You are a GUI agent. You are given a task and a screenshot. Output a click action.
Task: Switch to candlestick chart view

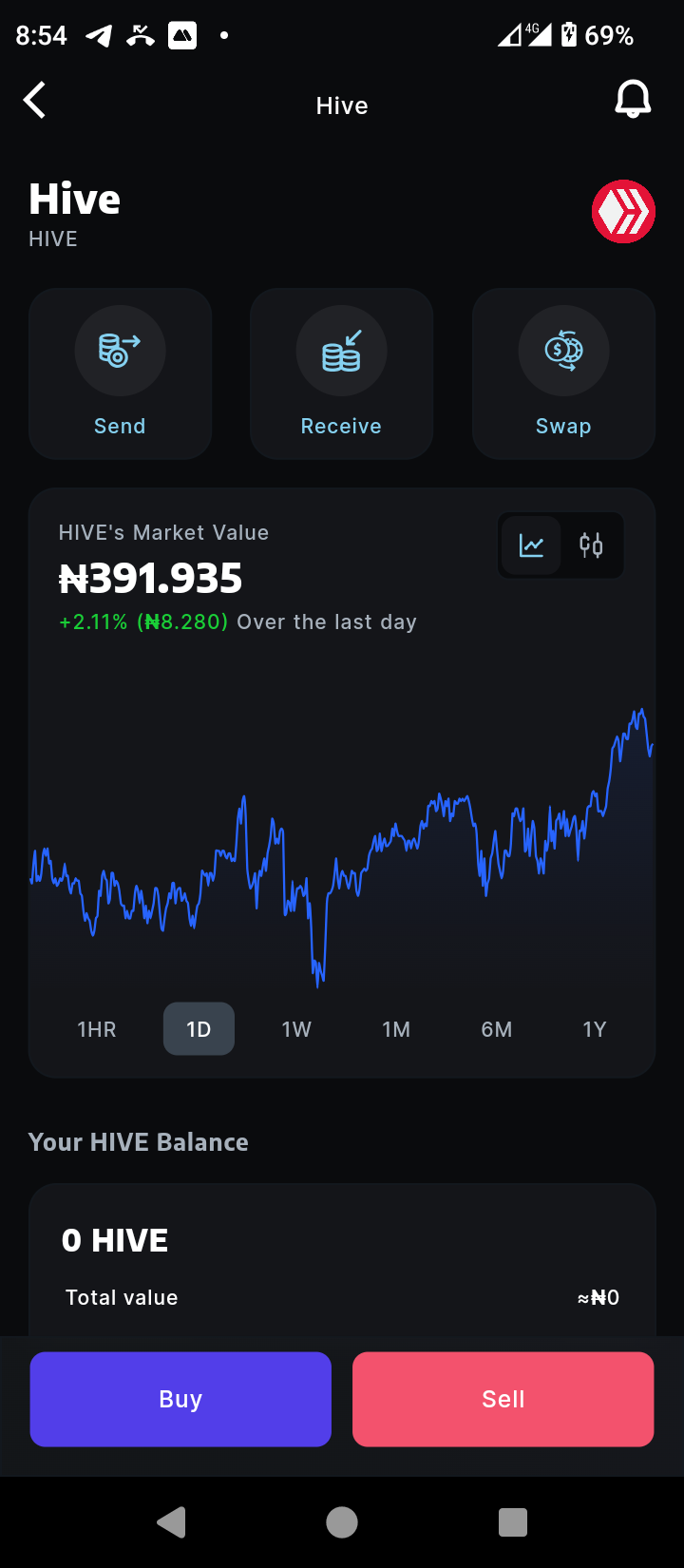591,545
